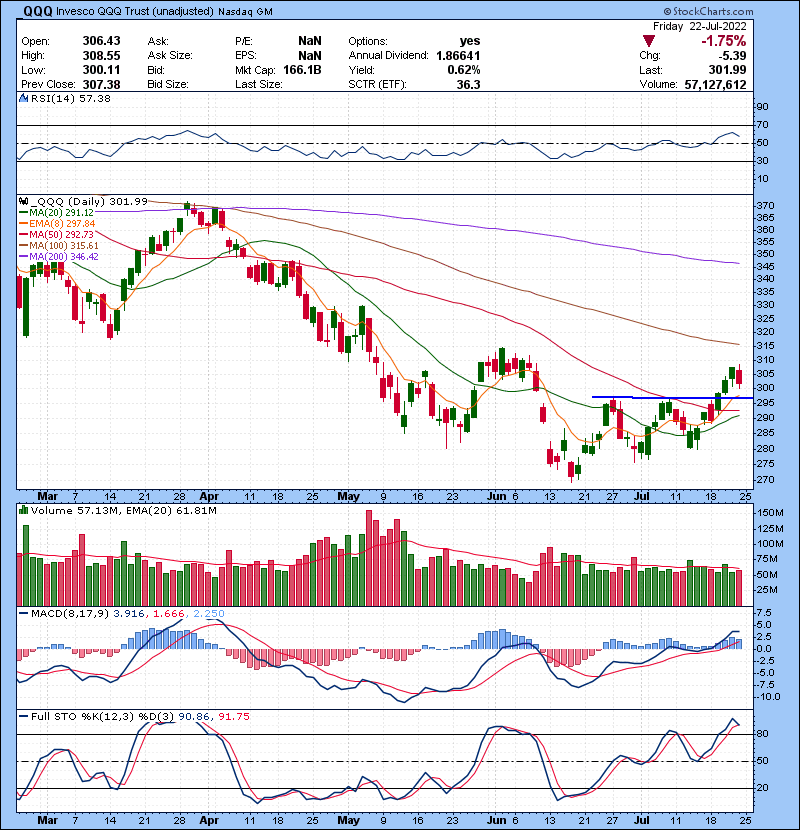Click the 150M label on the volume axis
This screenshot has height=830, width=800.
770,512
